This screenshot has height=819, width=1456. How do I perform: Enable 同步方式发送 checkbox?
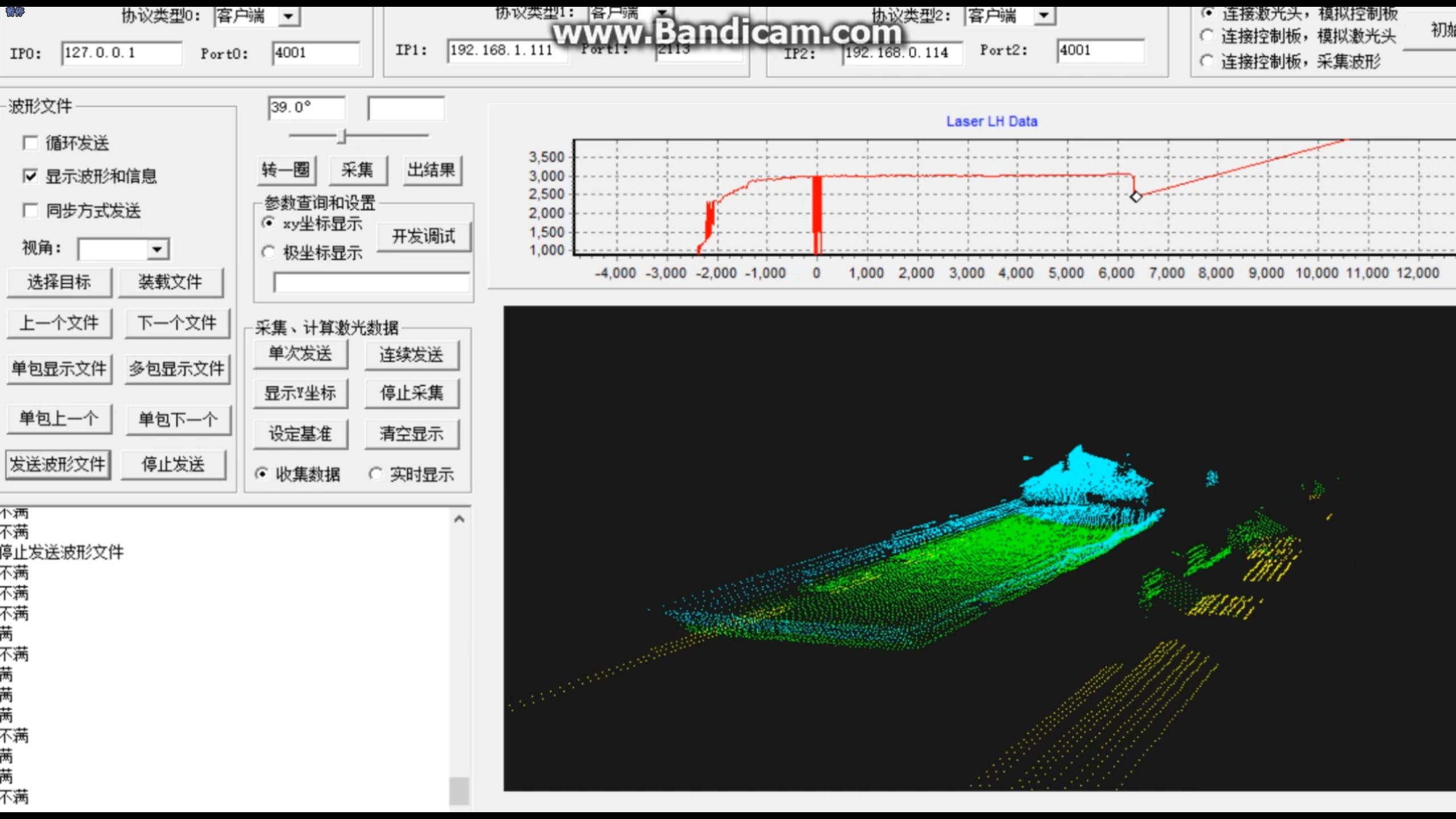pyautogui.click(x=30, y=210)
